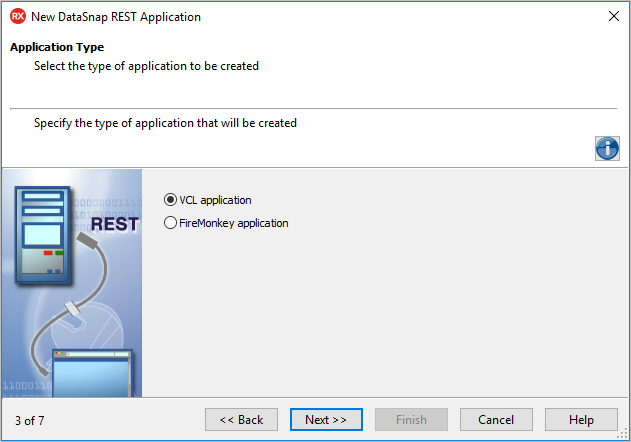Proceed with the Next >> button
Viewport: 631px width, 442px height.
click(326, 419)
